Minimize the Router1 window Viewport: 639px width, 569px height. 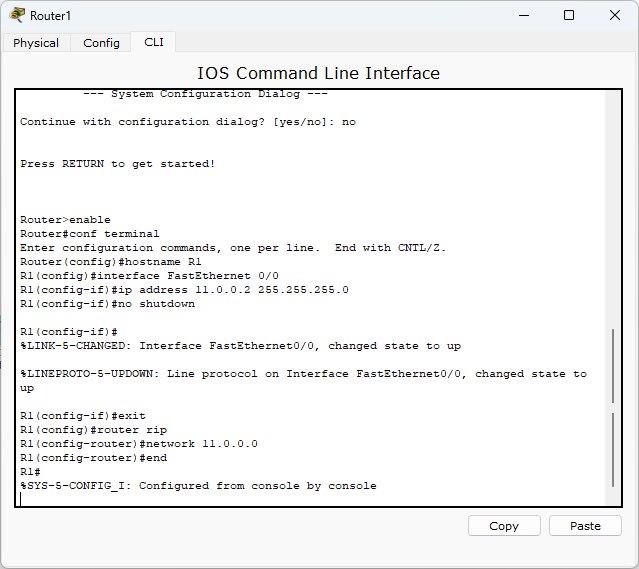point(524,15)
